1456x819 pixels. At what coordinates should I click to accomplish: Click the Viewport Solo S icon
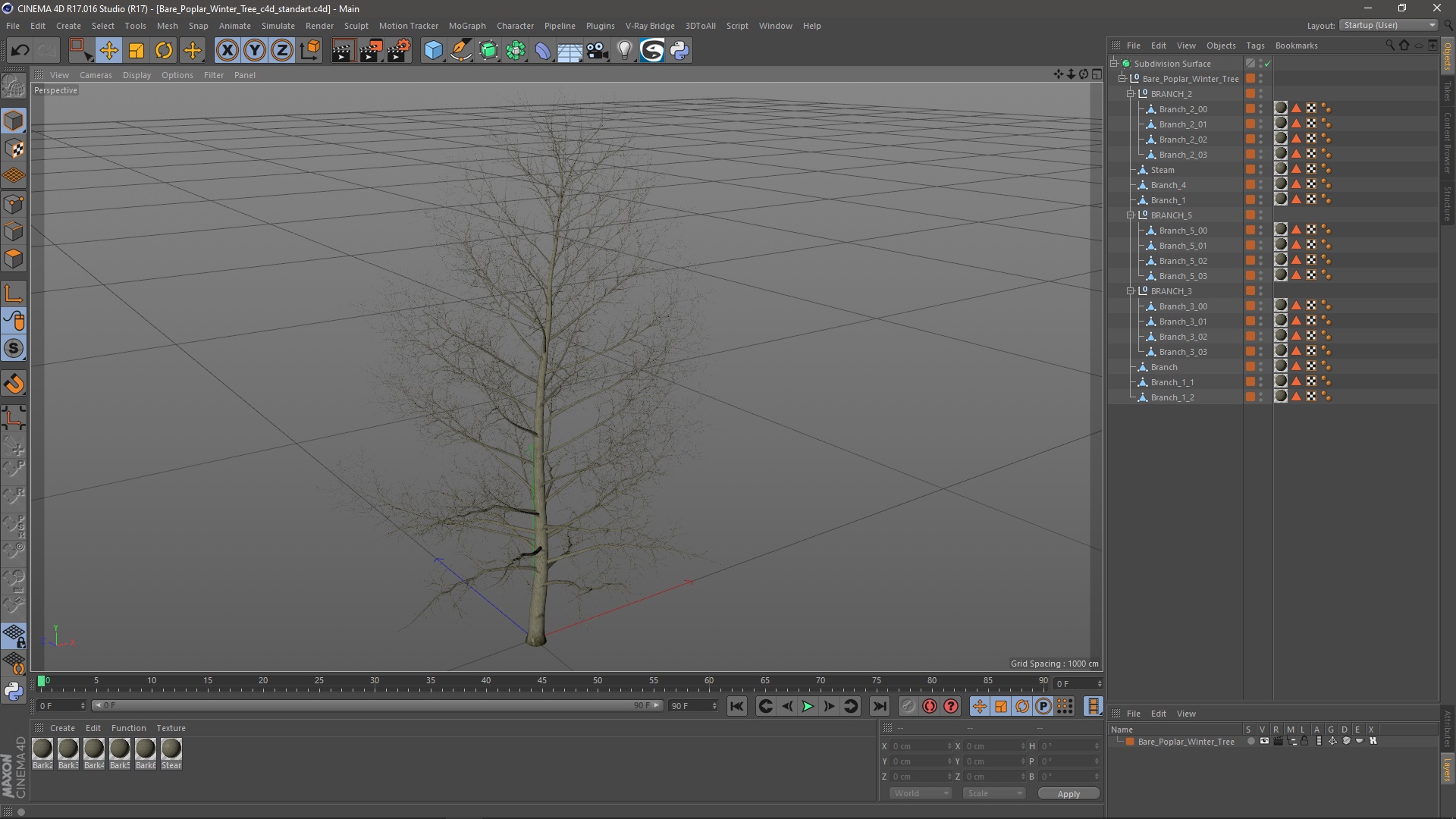pos(14,349)
